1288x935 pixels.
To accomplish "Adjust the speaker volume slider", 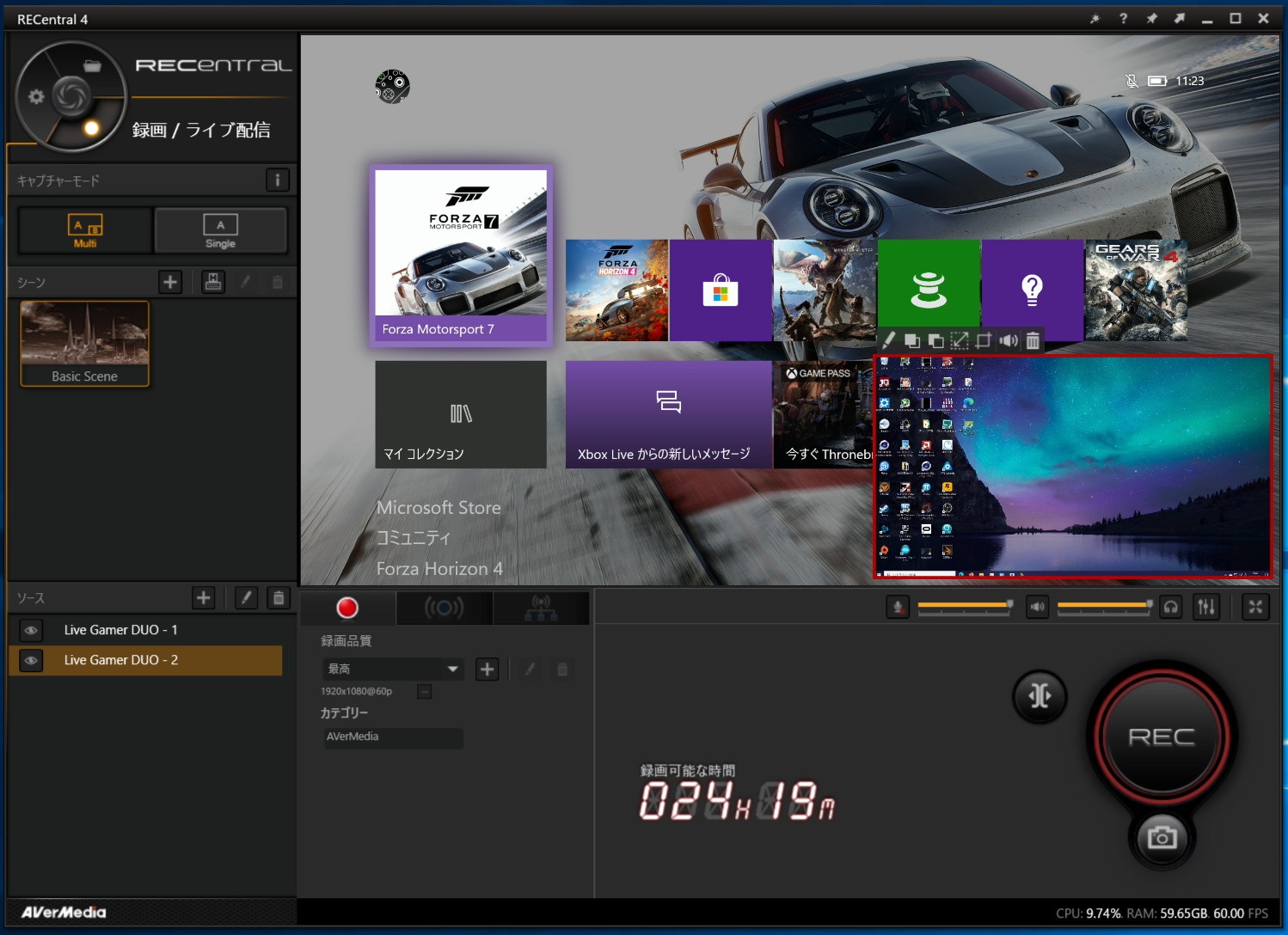I will click(x=1105, y=607).
